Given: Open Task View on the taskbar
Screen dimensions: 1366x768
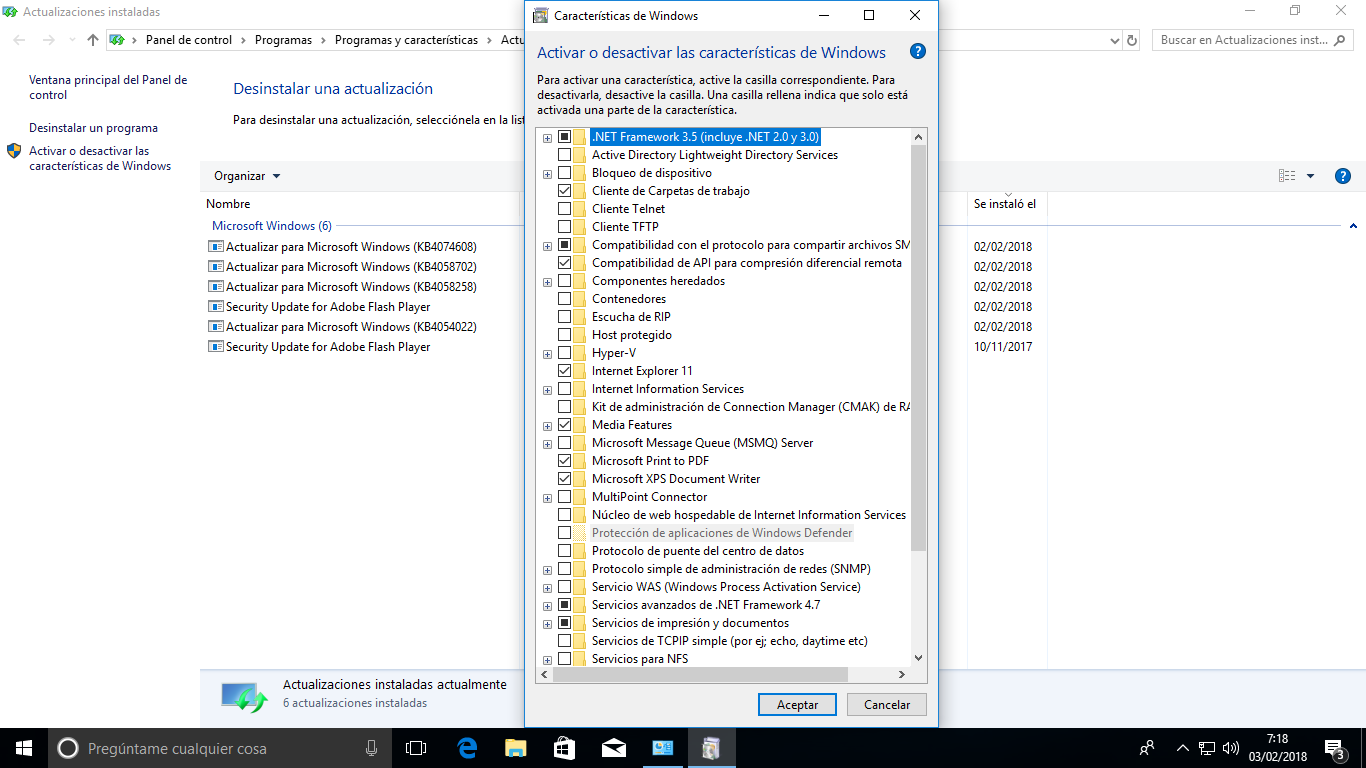Looking at the screenshot, I should 416,748.
